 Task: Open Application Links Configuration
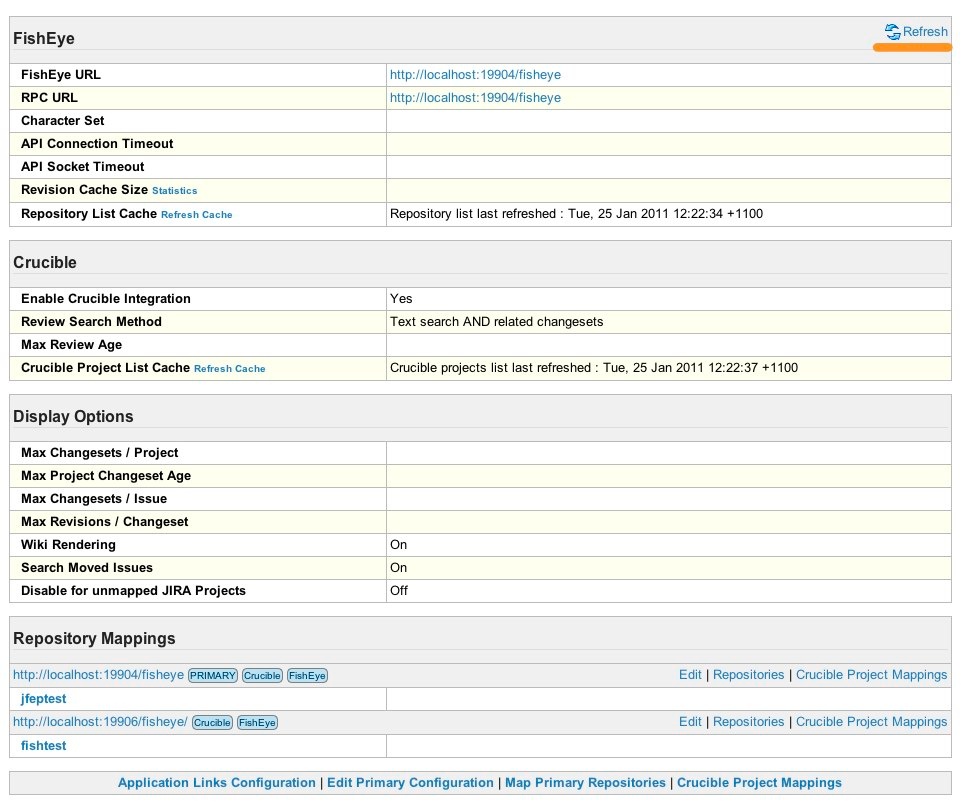pos(217,783)
